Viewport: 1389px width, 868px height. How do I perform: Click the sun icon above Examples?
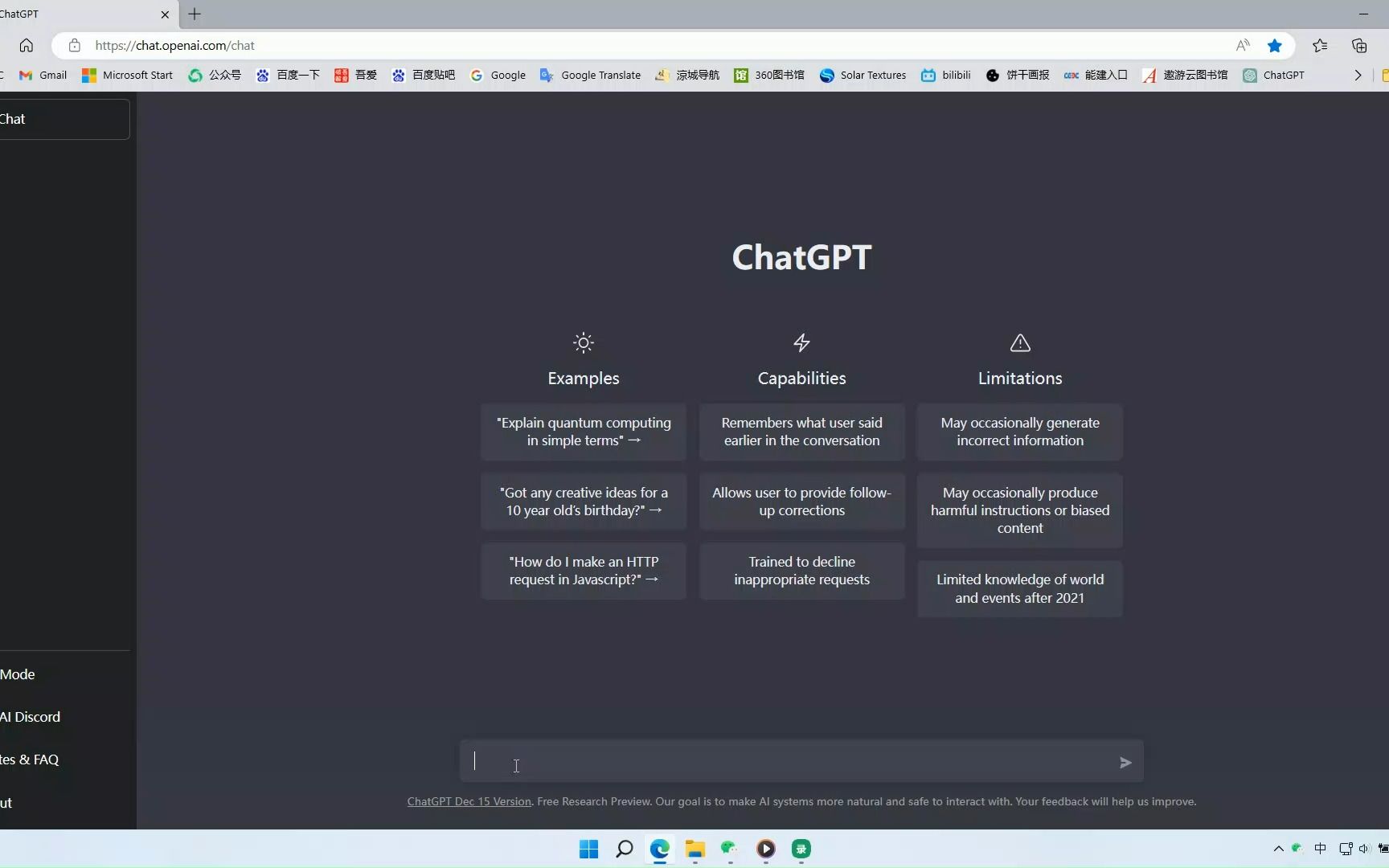click(x=584, y=343)
